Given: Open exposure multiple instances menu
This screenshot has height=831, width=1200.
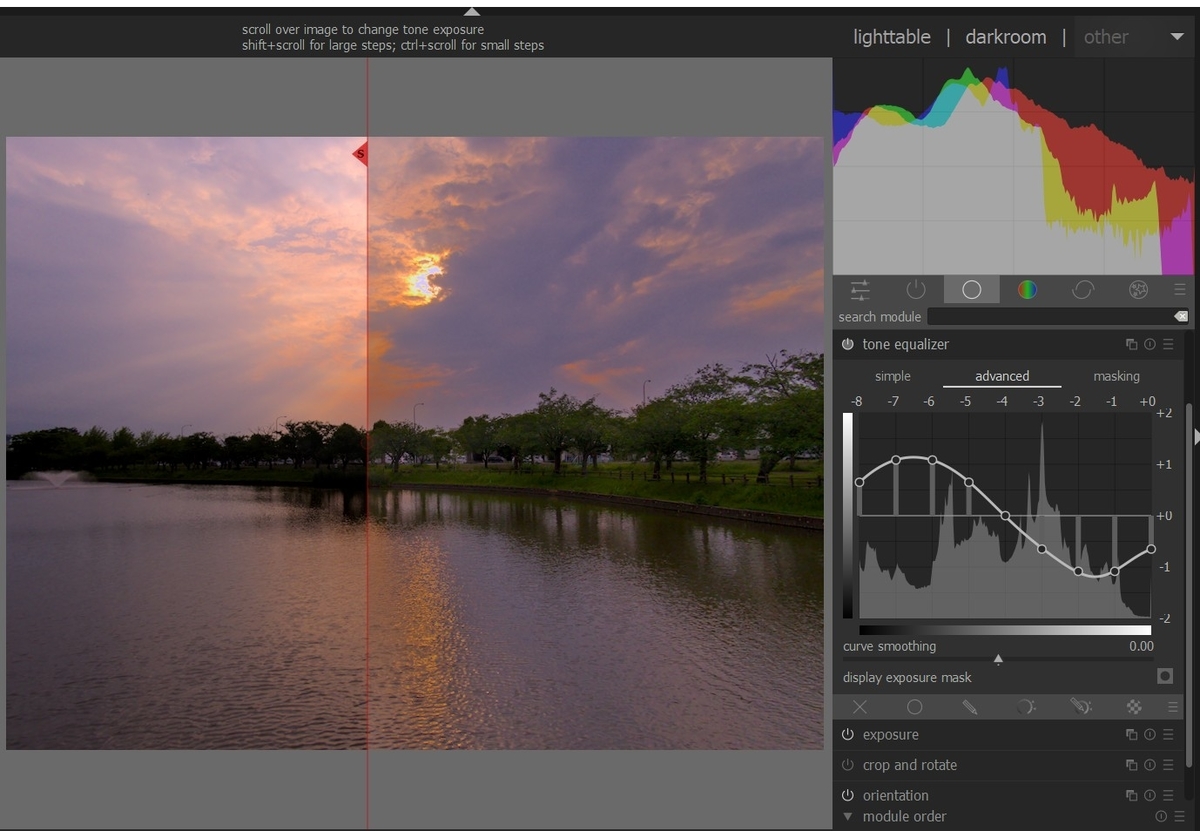Looking at the screenshot, I should tap(1131, 735).
